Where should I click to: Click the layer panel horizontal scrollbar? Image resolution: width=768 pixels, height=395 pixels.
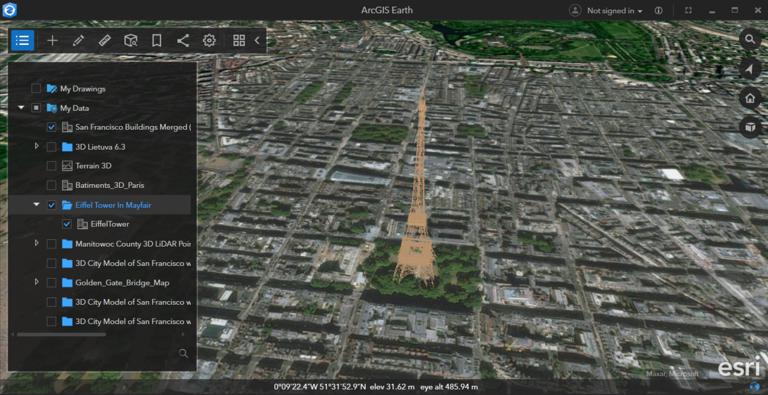61,335
